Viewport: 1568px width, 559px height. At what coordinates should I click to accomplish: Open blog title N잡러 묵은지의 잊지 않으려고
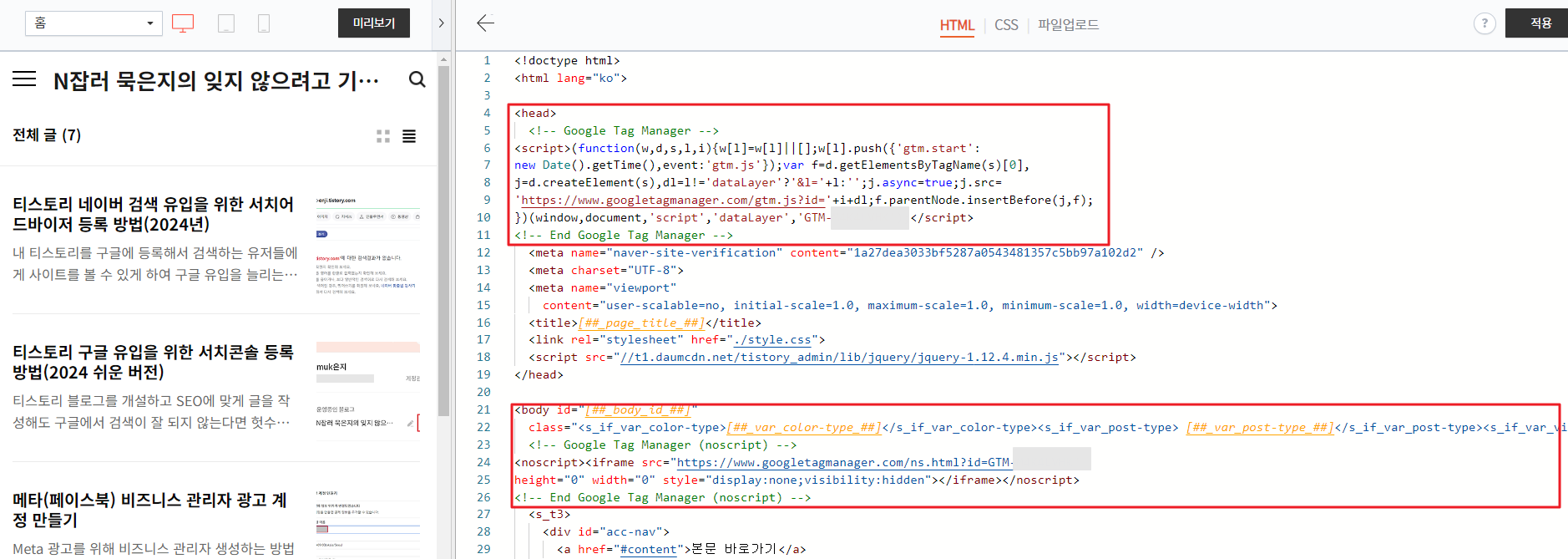point(216,80)
